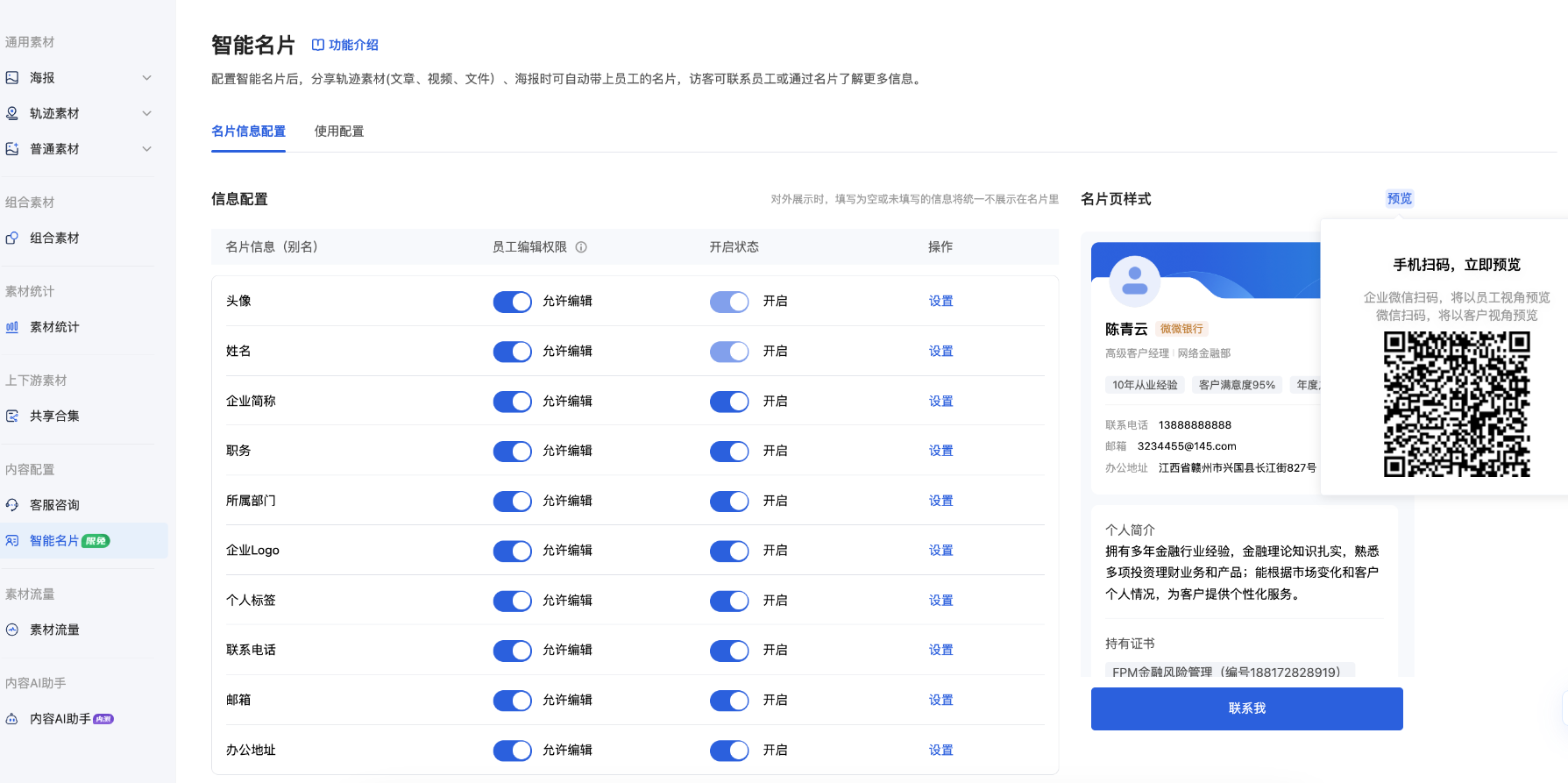The height and width of the screenshot is (783, 1568).
Task: Switch to the 使用配置 tab
Action: coord(339,132)
